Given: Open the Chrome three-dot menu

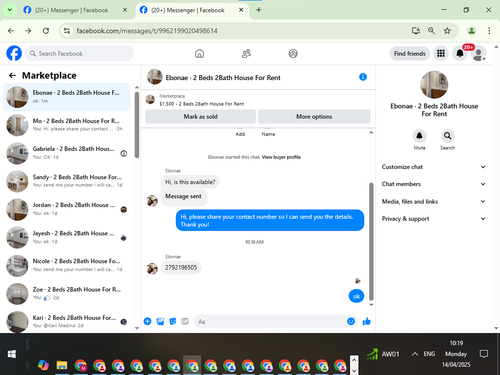Looking at the screenshot, I should pyautogui.click(x=489, y=31).
